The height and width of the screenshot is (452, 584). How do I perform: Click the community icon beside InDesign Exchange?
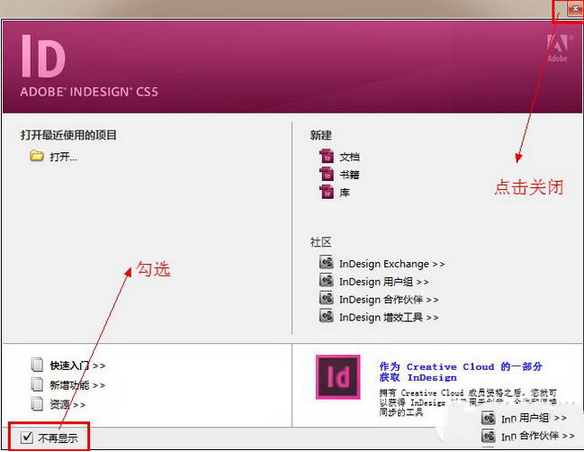[x=326, y=262]
